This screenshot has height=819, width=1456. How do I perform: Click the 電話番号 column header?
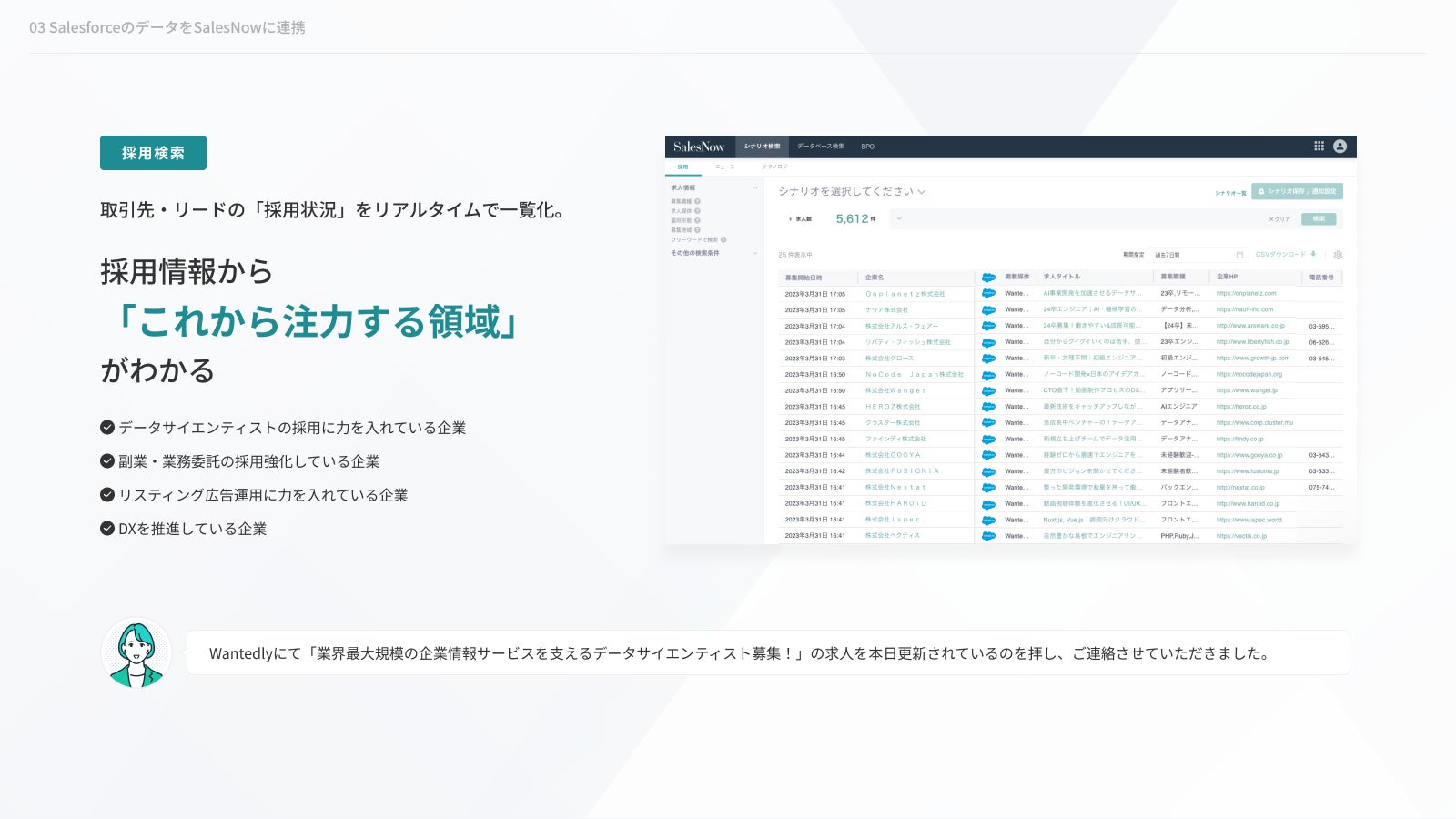(1321, 278)
